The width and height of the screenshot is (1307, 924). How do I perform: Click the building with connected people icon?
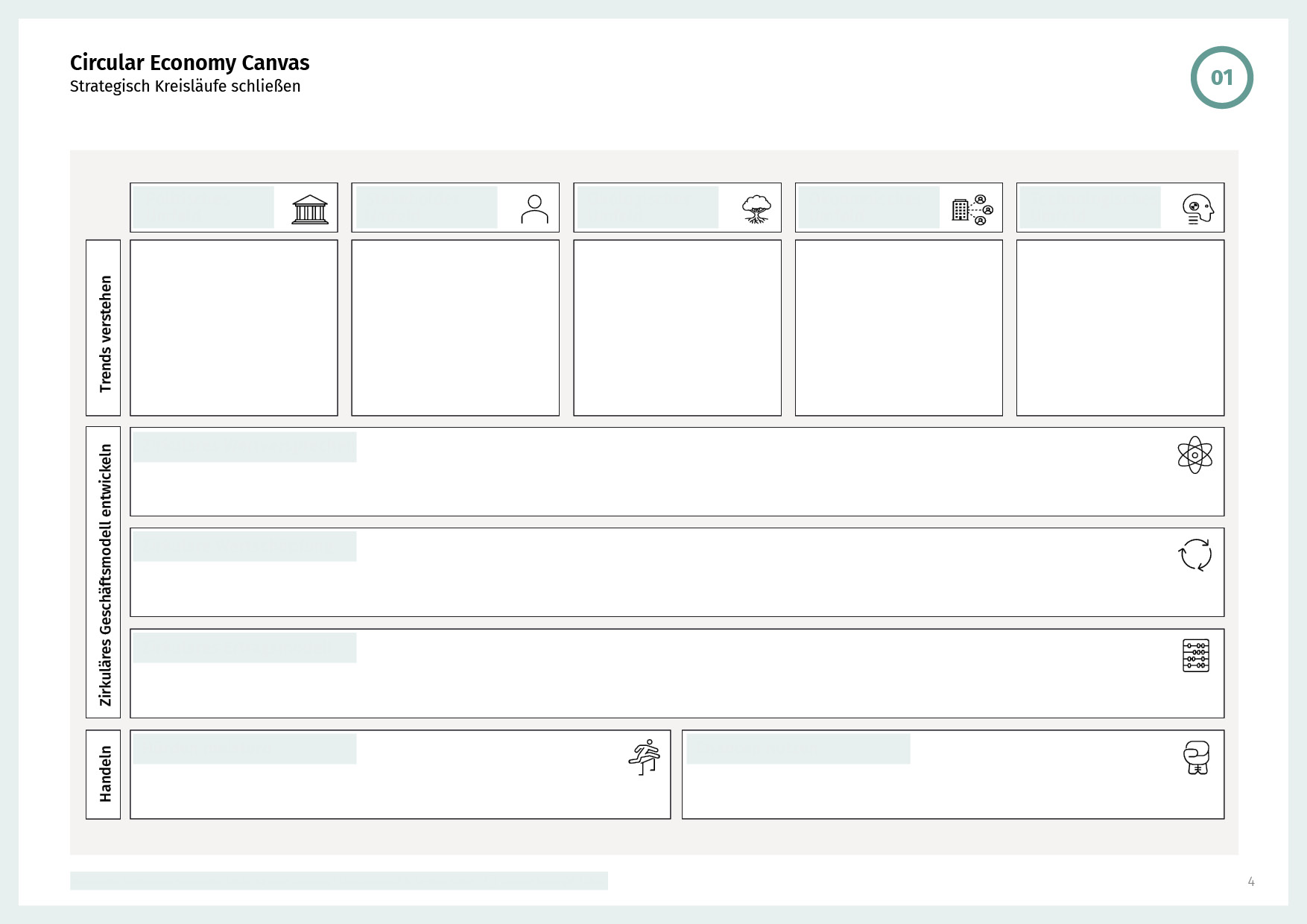[972, 210]
